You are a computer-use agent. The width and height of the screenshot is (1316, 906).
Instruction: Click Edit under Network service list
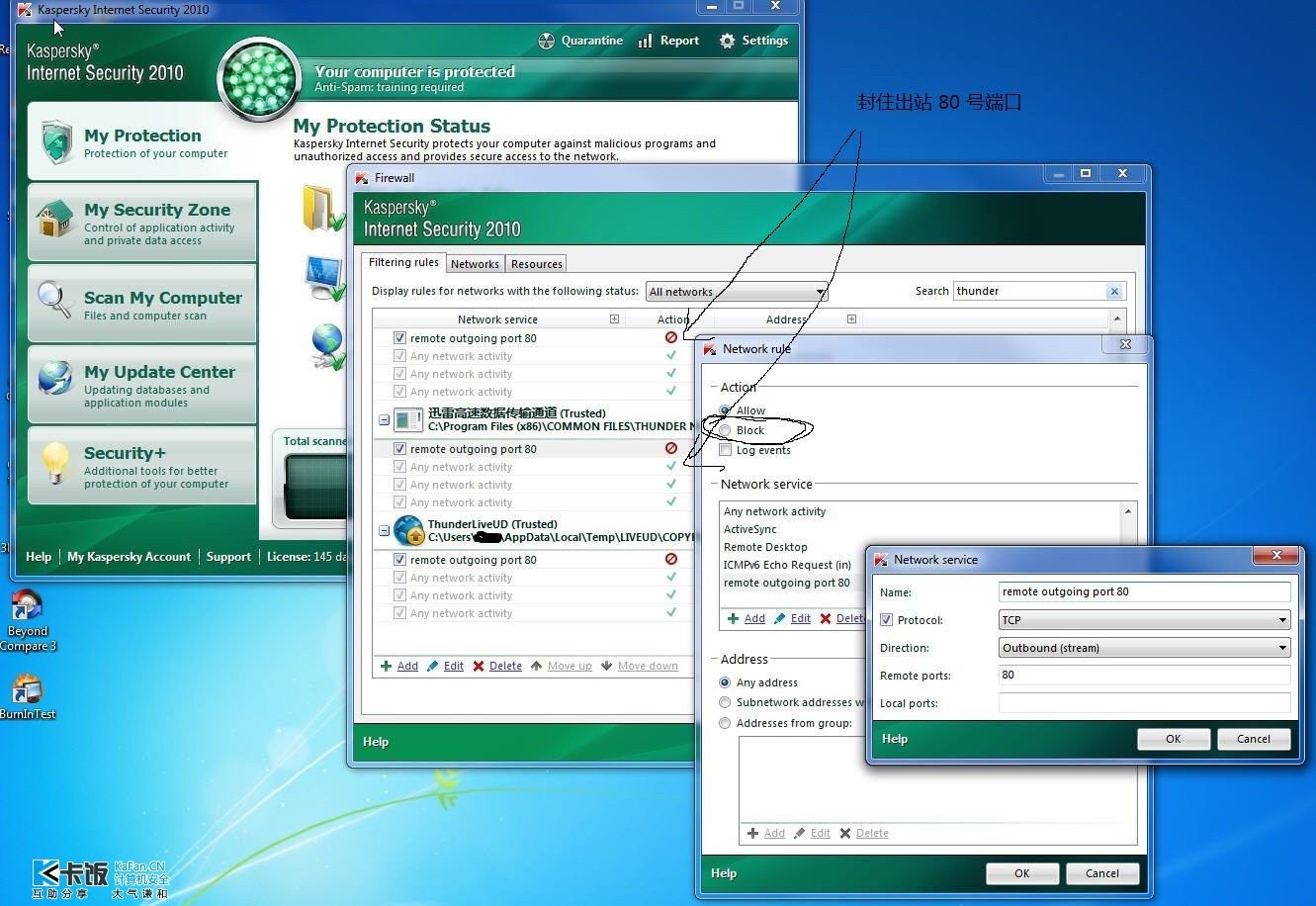tap(792, 618)
